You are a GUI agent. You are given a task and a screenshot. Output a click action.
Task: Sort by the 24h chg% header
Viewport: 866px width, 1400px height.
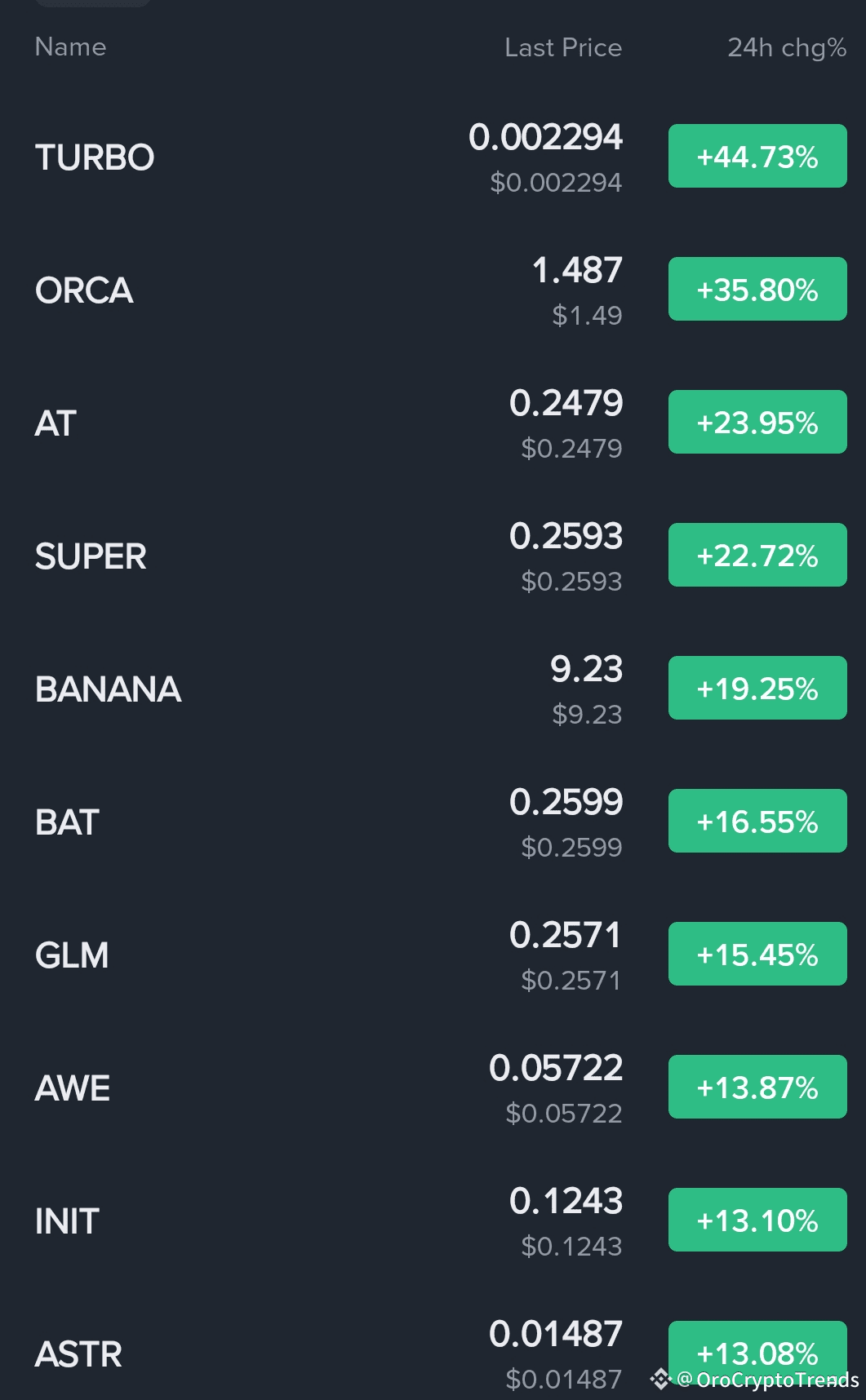pyautogui.click(x=786, y=48)
